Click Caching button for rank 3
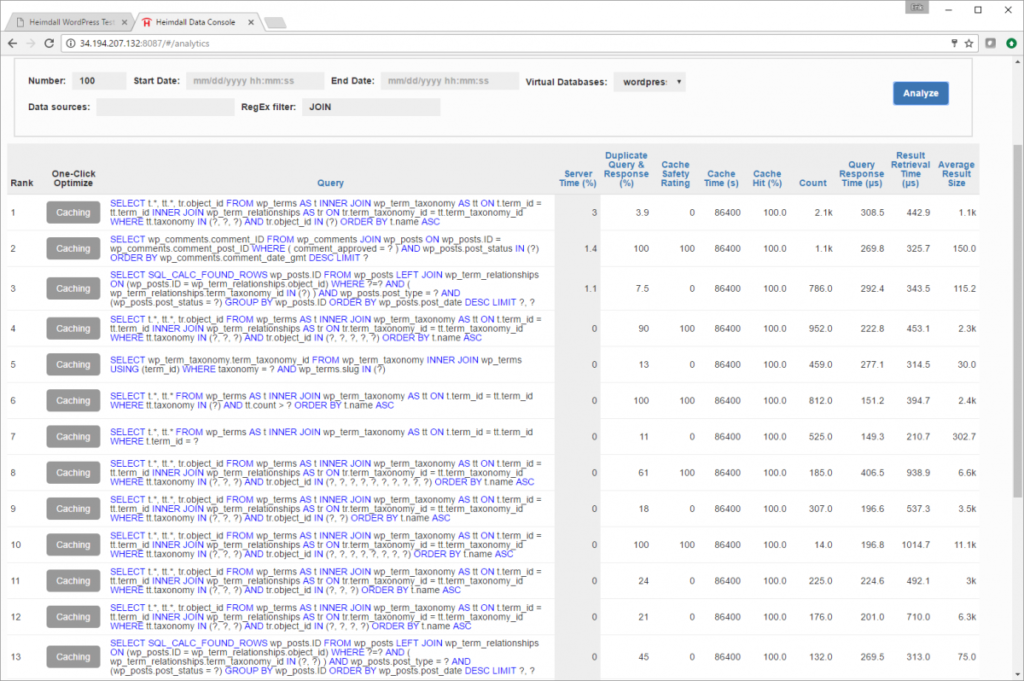 pyautogui.click(x=73, y=288)
